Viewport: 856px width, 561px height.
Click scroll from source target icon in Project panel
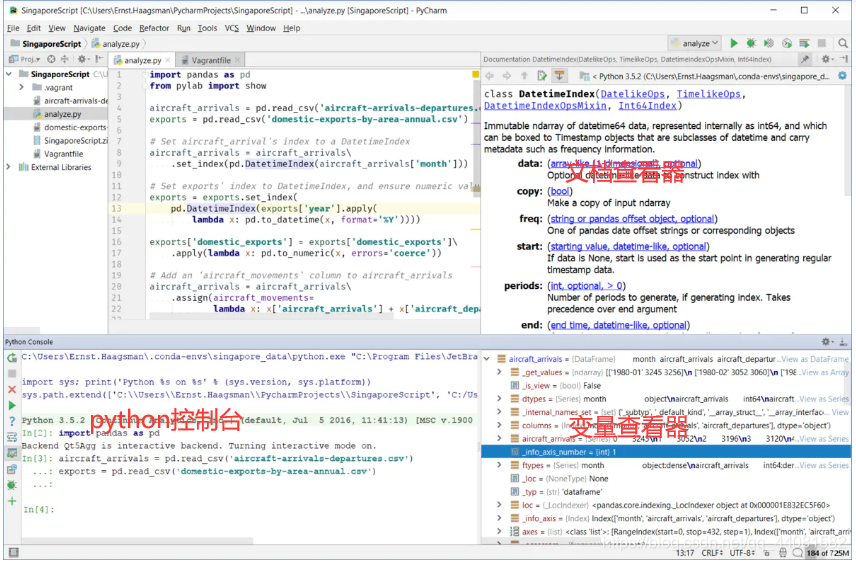click(51, 59)
